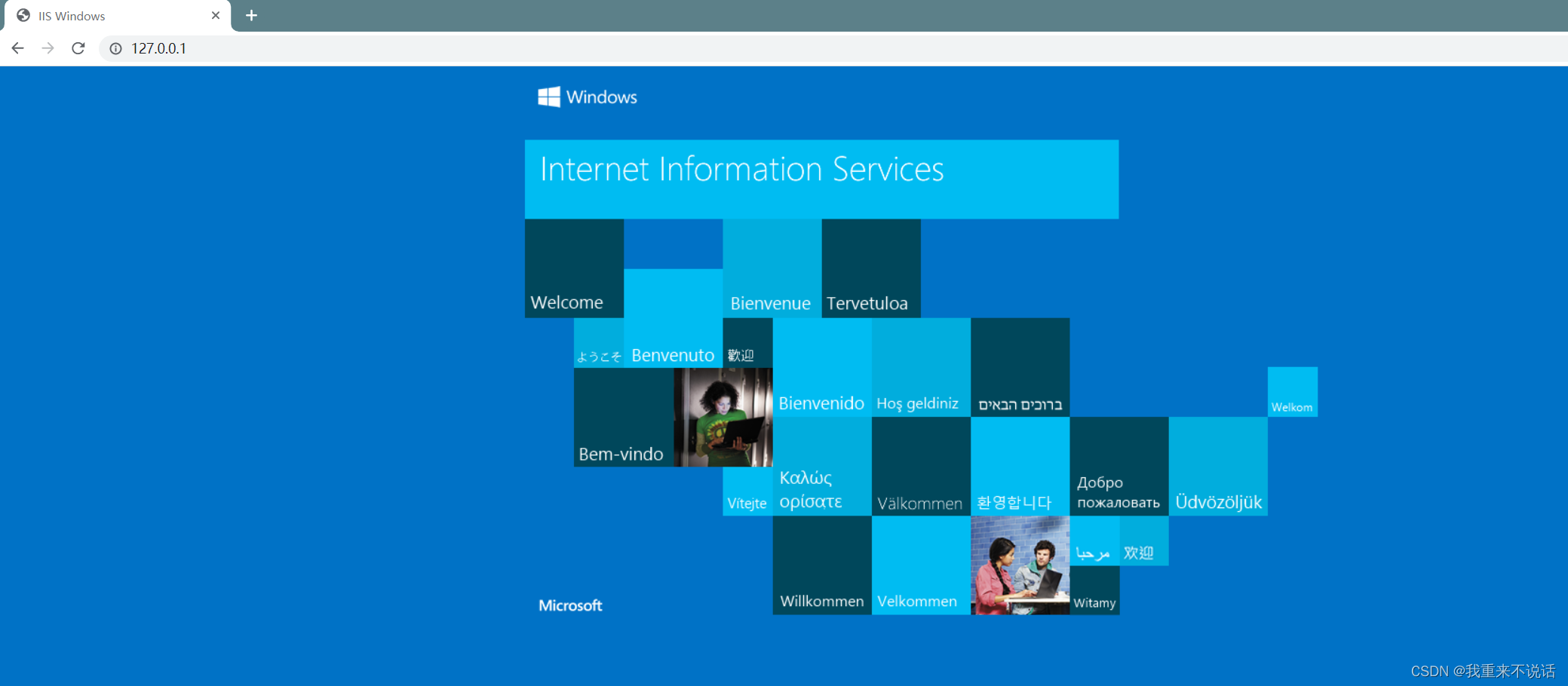This screenshot has height=686, width=1568.
Task: Click the Velkommen tile
Action: pyautogui.click(x=921, y=565)
